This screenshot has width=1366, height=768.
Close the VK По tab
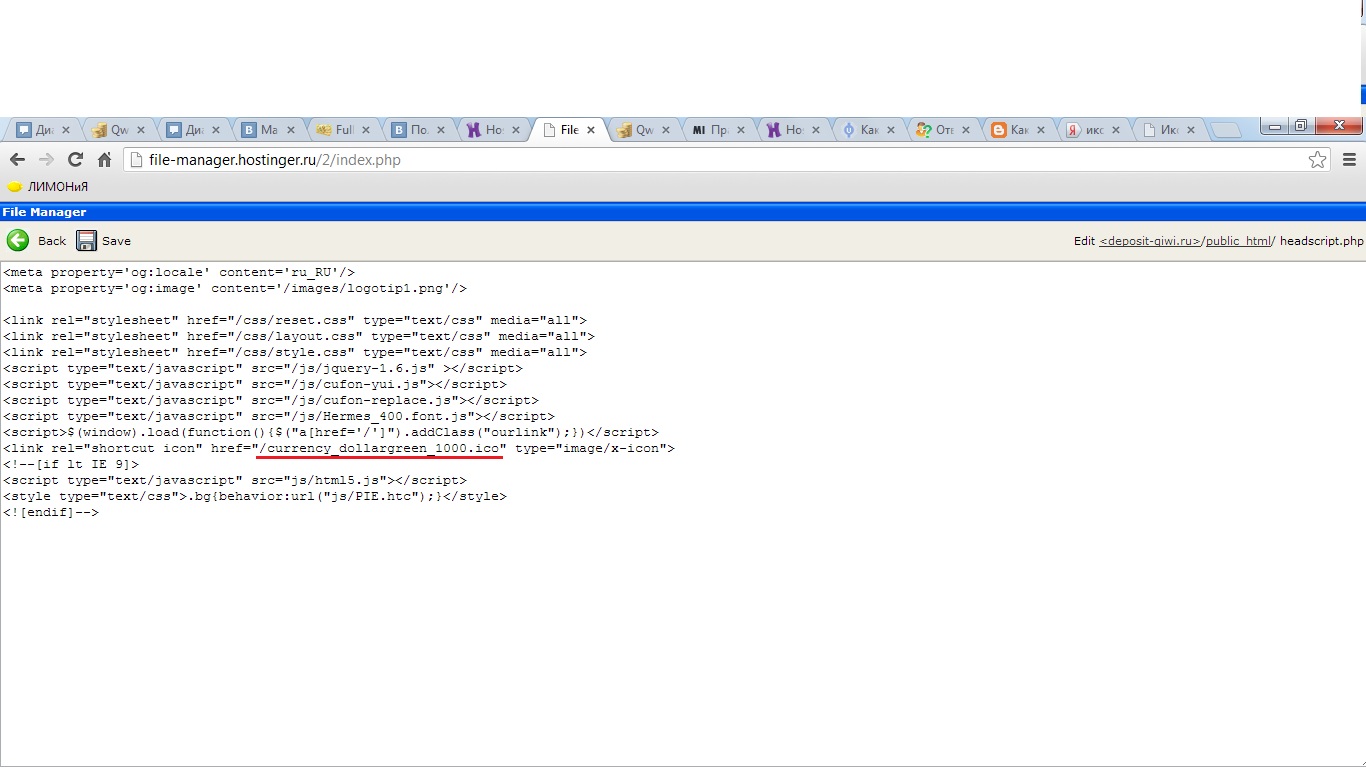[x=441, y=130]
